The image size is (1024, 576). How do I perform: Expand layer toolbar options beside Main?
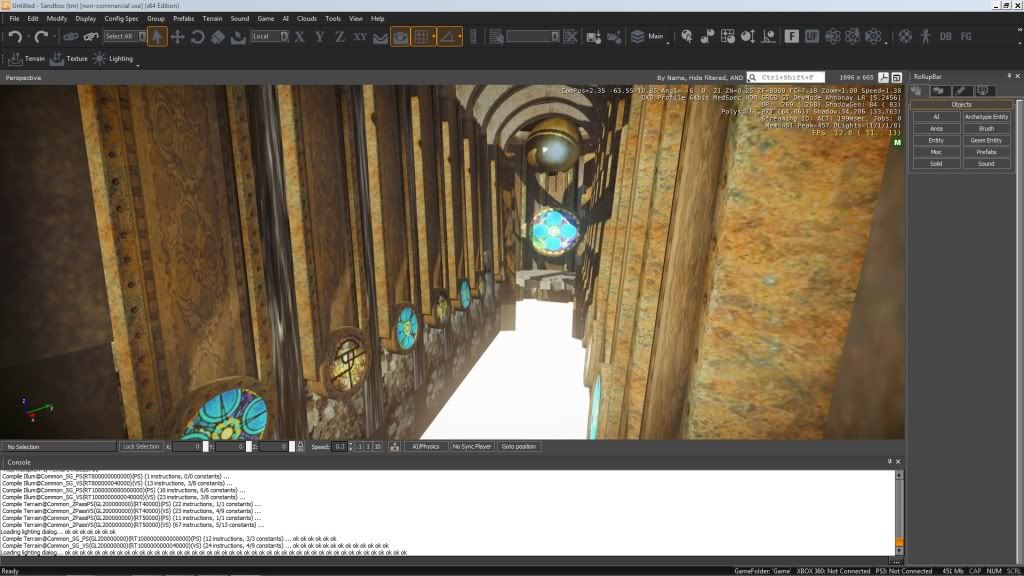pos(668,43)
